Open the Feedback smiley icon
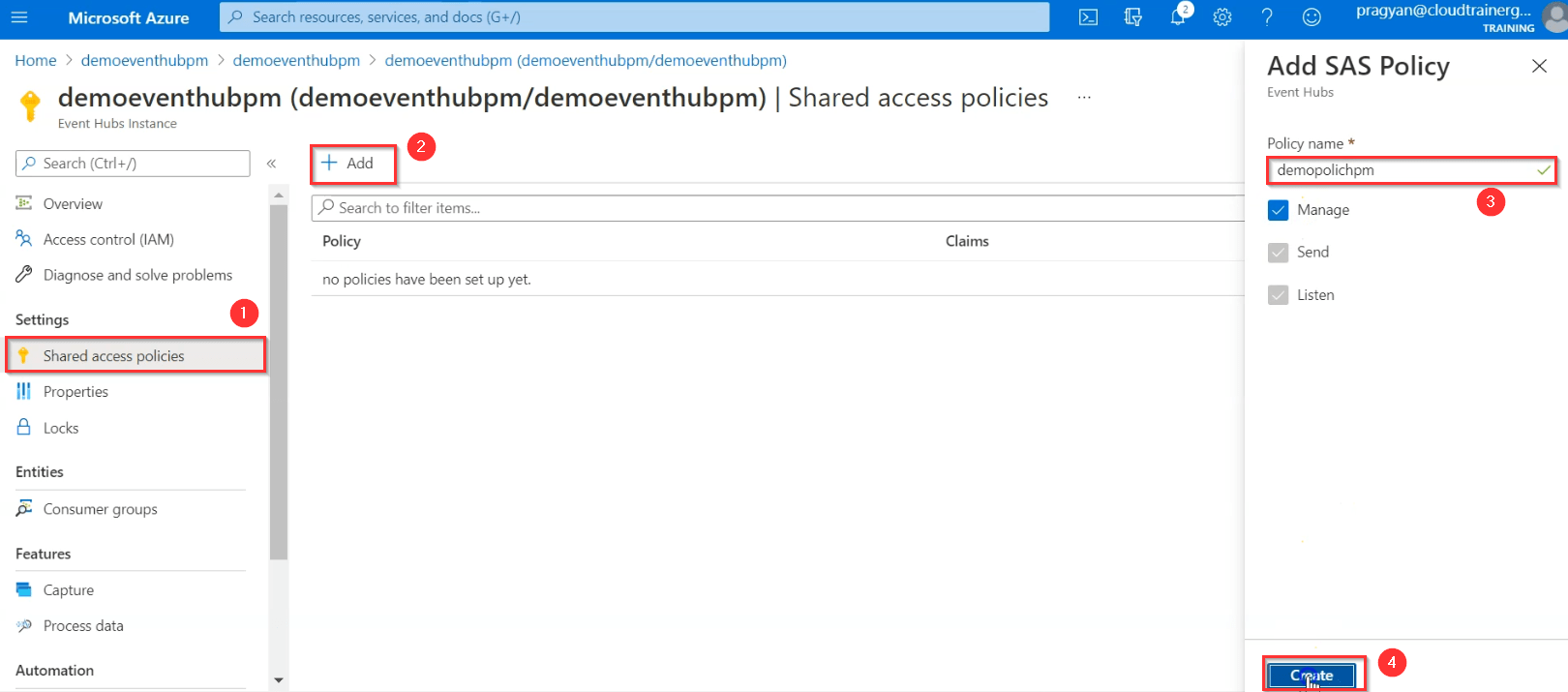Image resolution: width=1568 pixels, height=692 pixels. (x=1312, y=17)
